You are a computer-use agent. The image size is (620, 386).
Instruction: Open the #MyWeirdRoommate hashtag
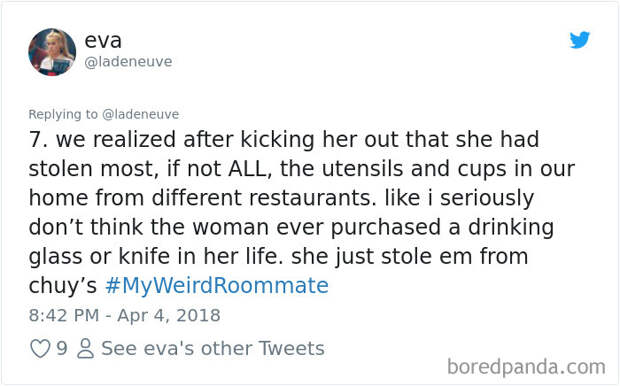pyautogui.click(x=217, y=286)
